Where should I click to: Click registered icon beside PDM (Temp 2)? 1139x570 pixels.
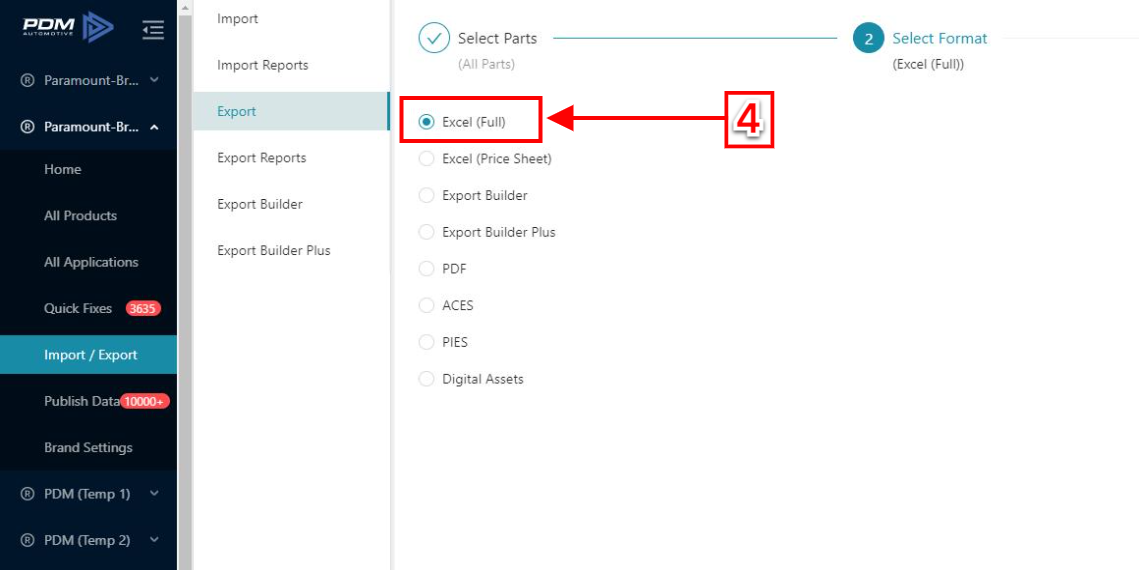coord(28,540)
